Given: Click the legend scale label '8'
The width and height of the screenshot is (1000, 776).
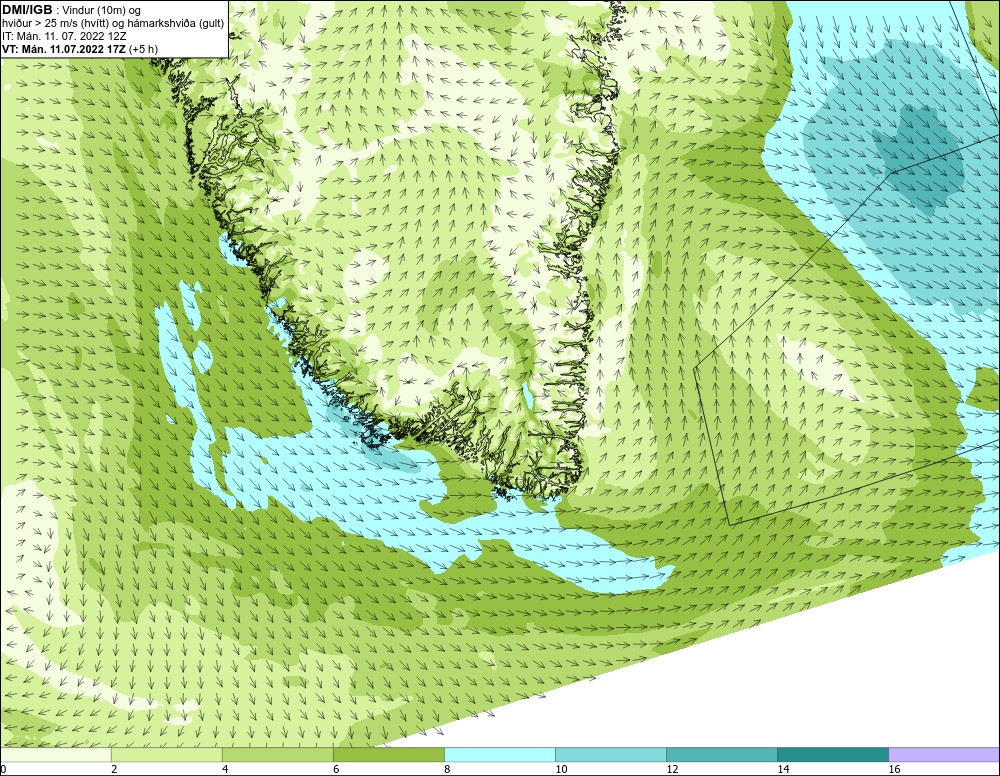Looking at the screenshot, I should tap(447, 769).
